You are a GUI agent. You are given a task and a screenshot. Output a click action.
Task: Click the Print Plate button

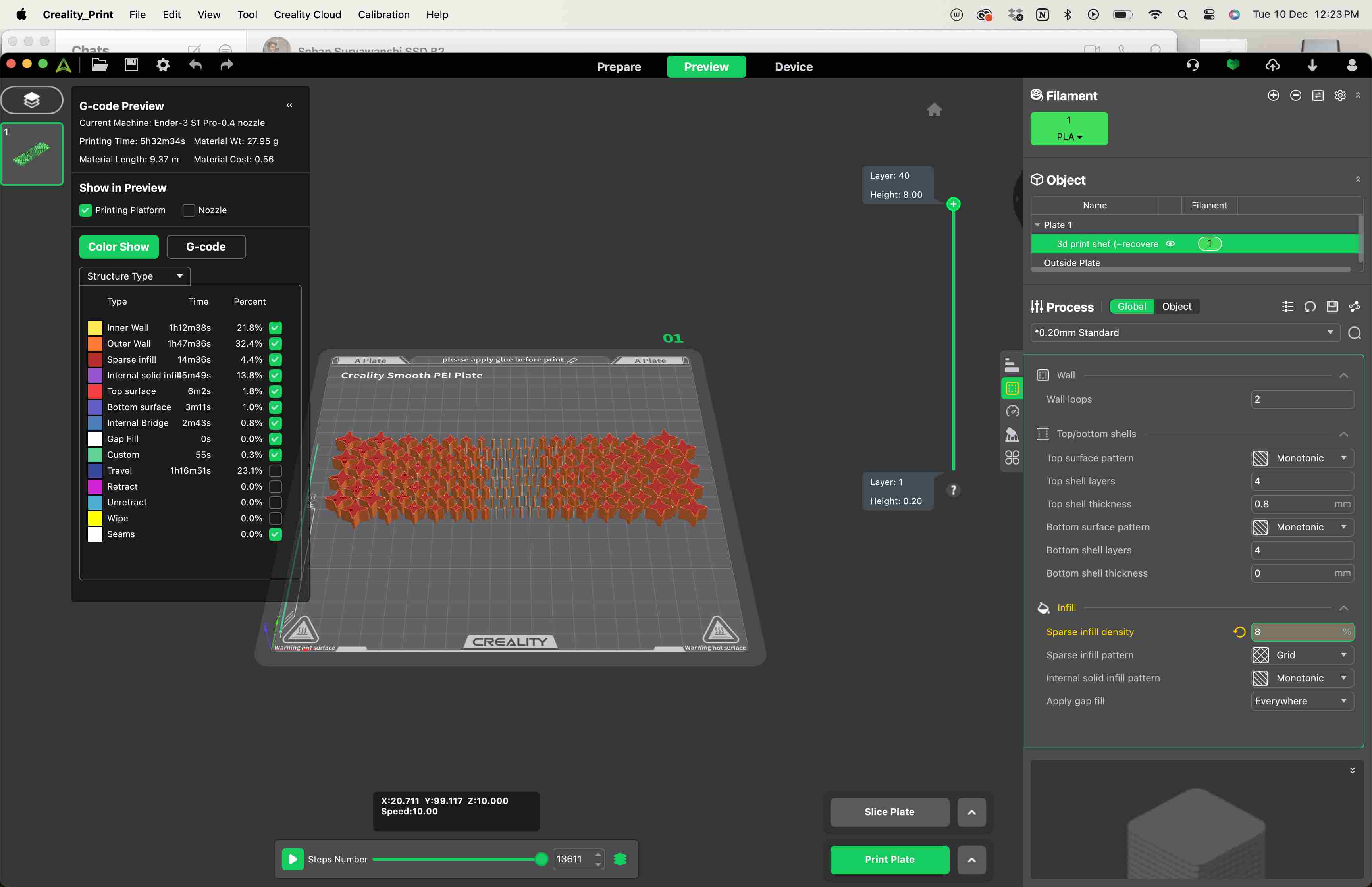pos(890,859)
